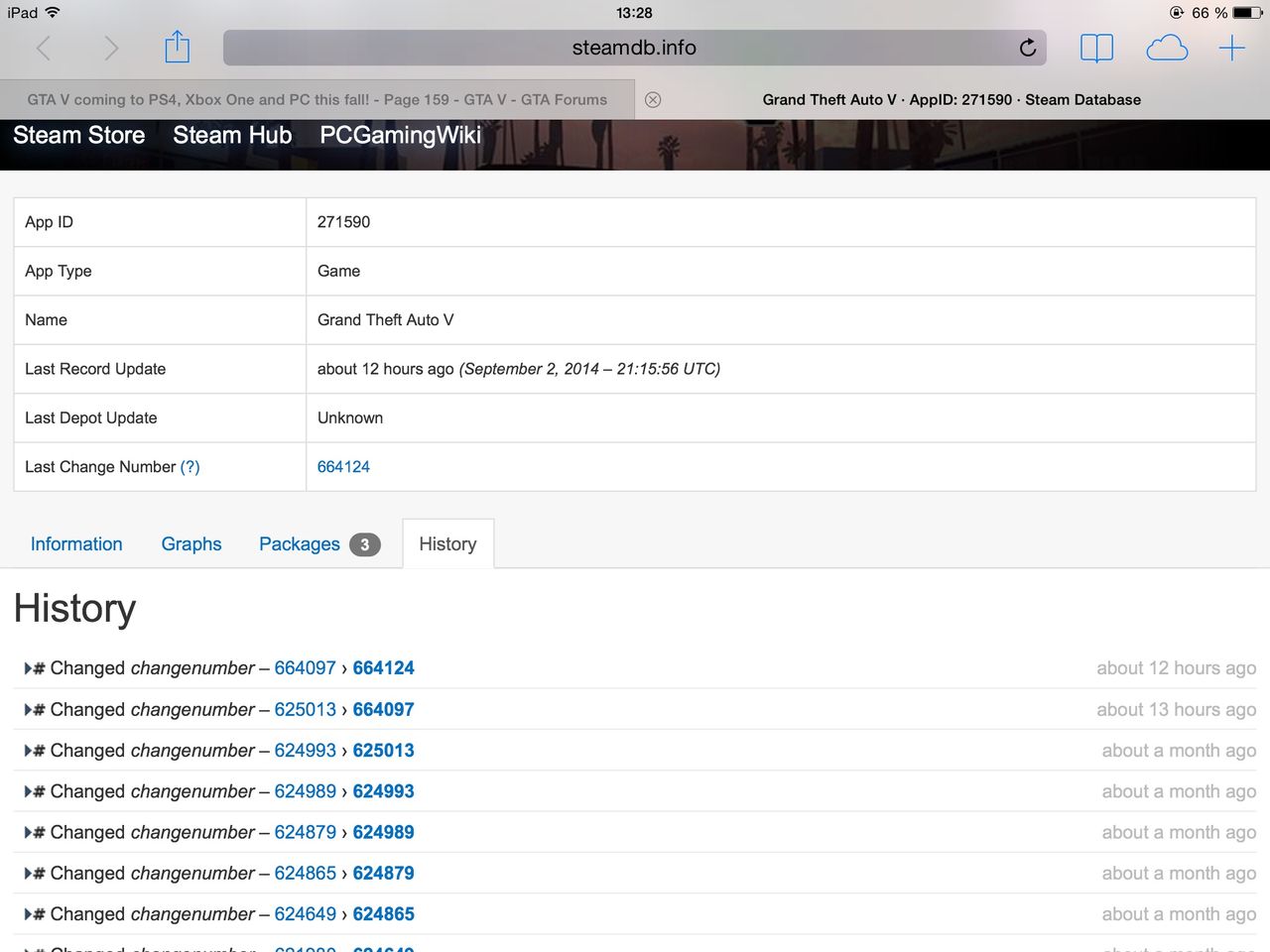Switch to the GTA Forums tab
This screenshot has width=1270, height=952.
[x=317, y=99]
